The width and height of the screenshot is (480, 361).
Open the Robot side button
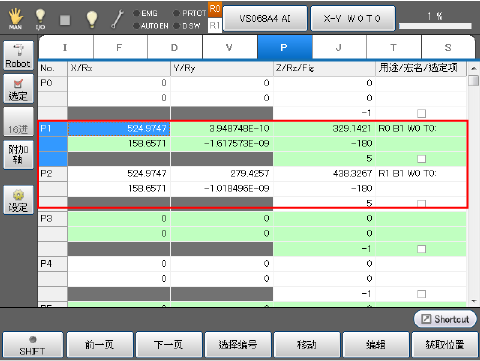[18, 55]
